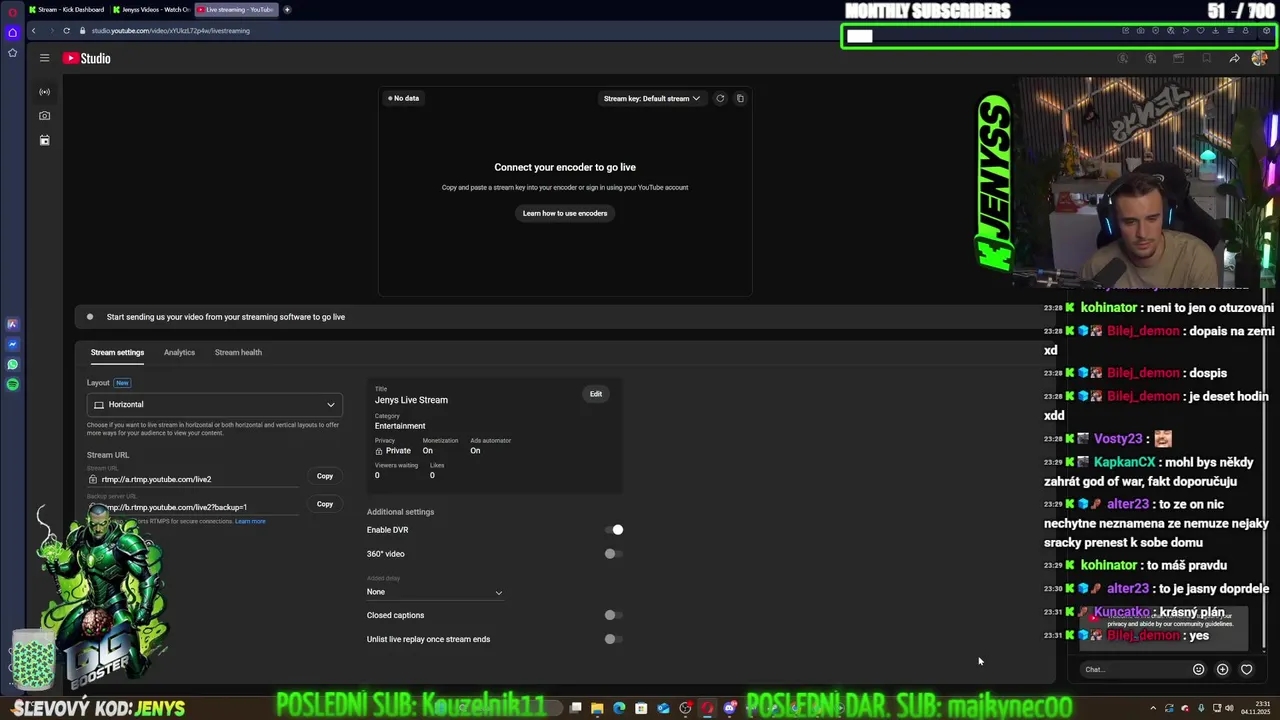Reload the page with browser refresh icon

tap(66, 31)
